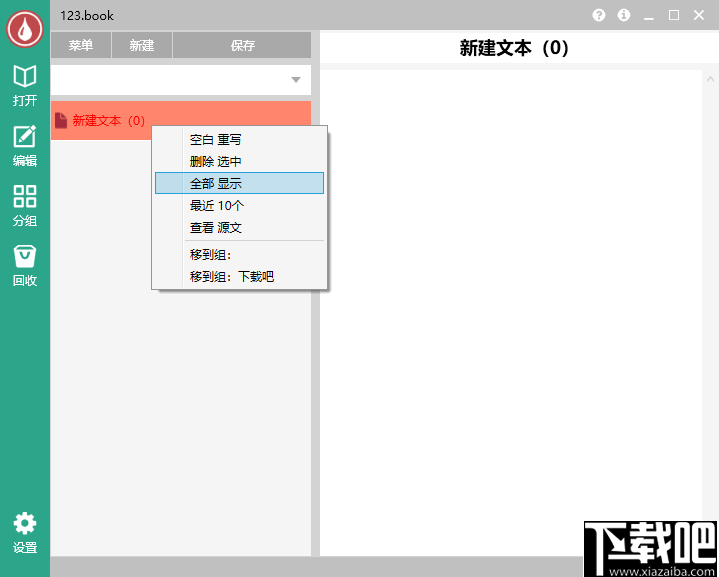Choose 全部 显示 menu entry

tap(239, 183)
